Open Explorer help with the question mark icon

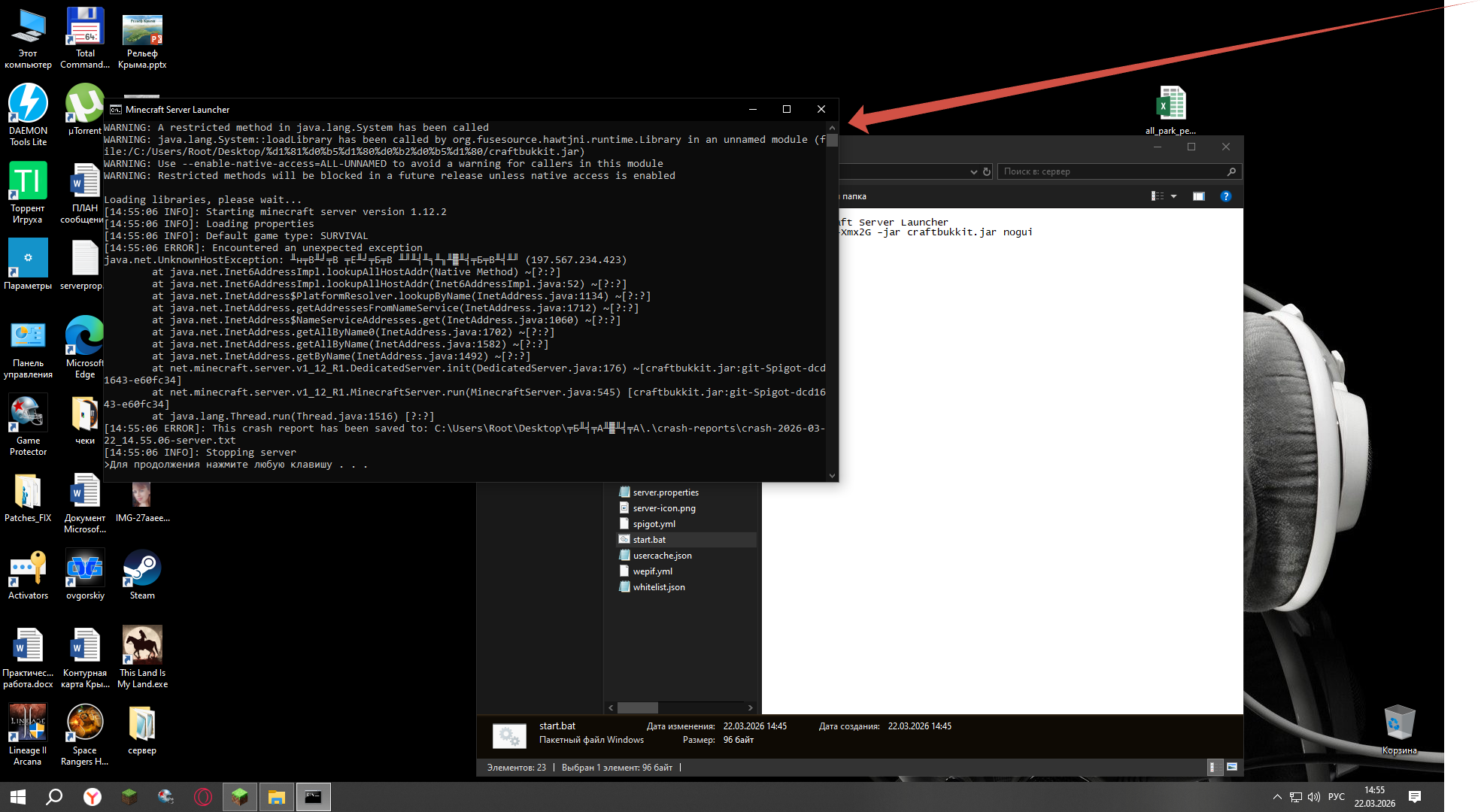point(1226,196)
